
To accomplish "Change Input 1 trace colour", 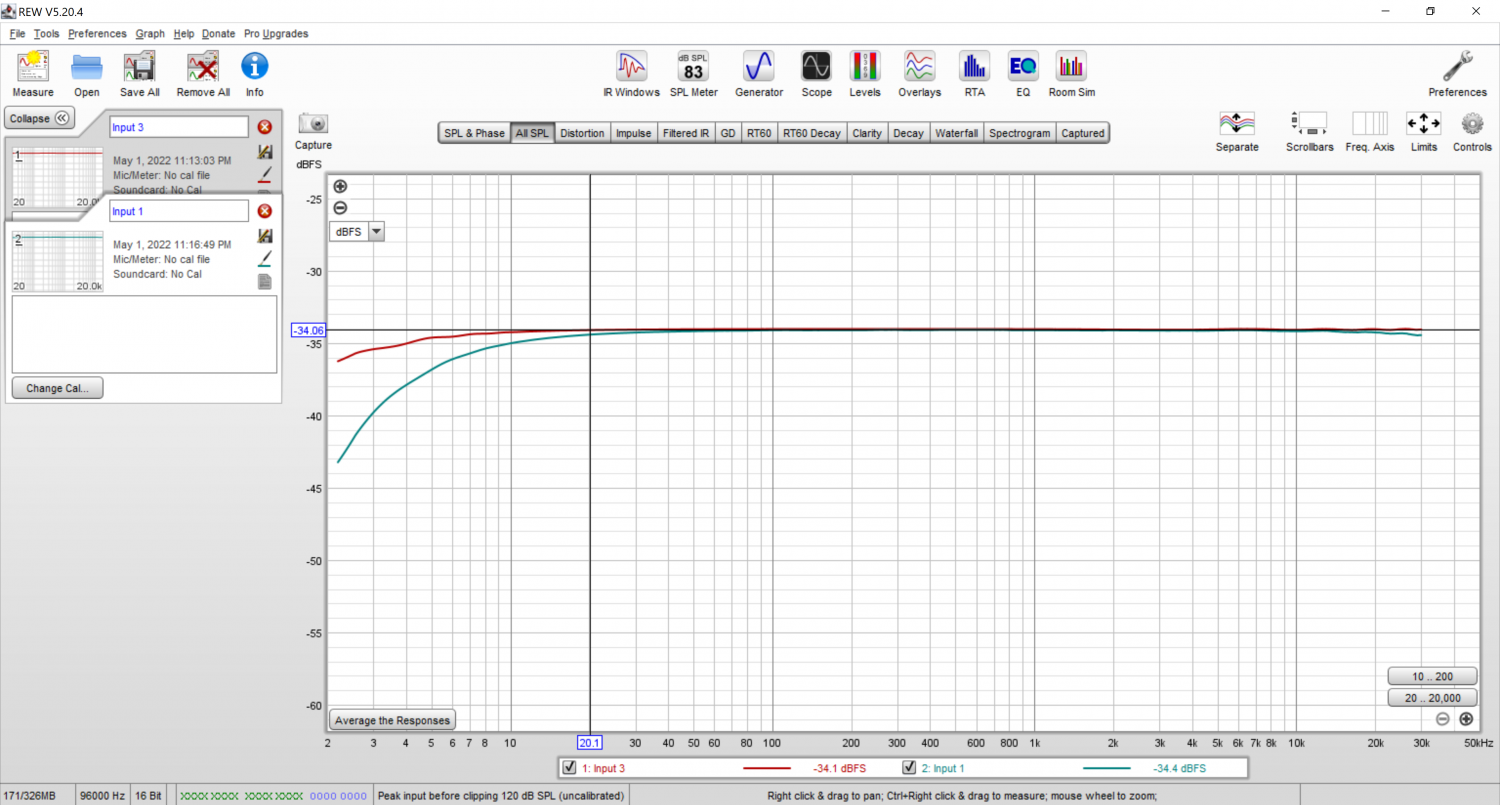I will coord(265,258).
